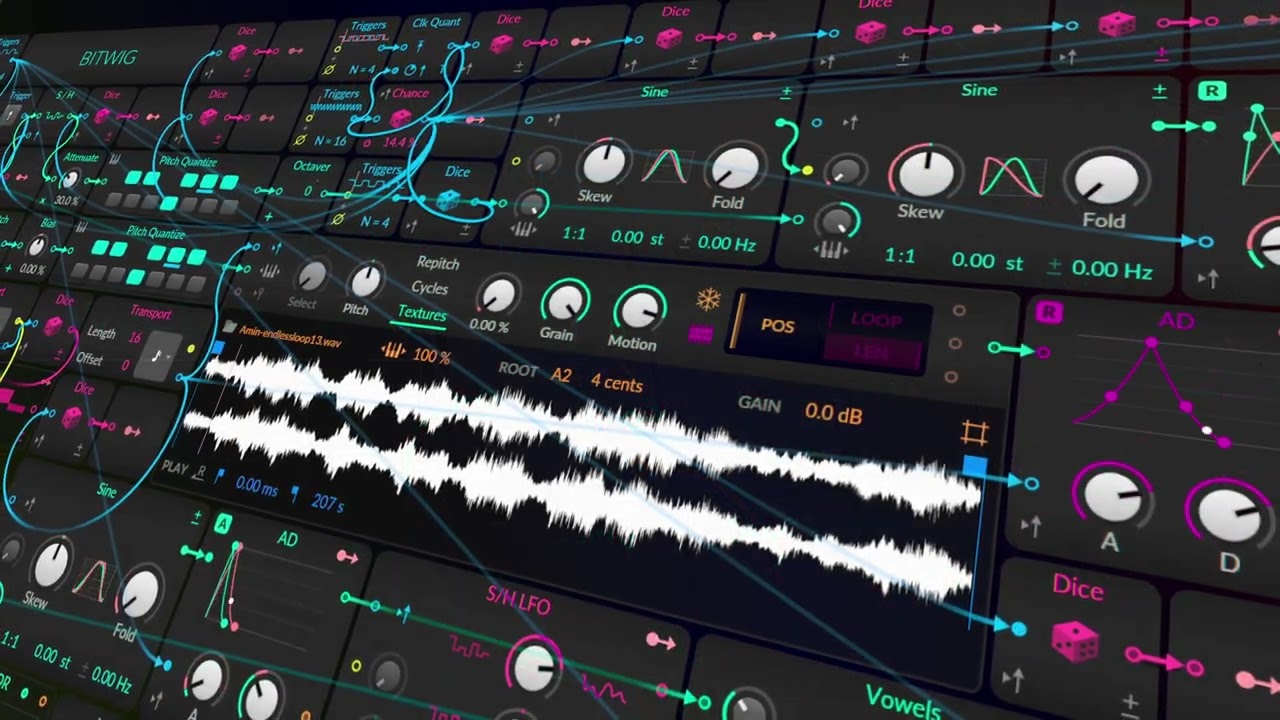Click the A knob of the magenta AD
The image size is (1280, 720).
[1113, 496]
